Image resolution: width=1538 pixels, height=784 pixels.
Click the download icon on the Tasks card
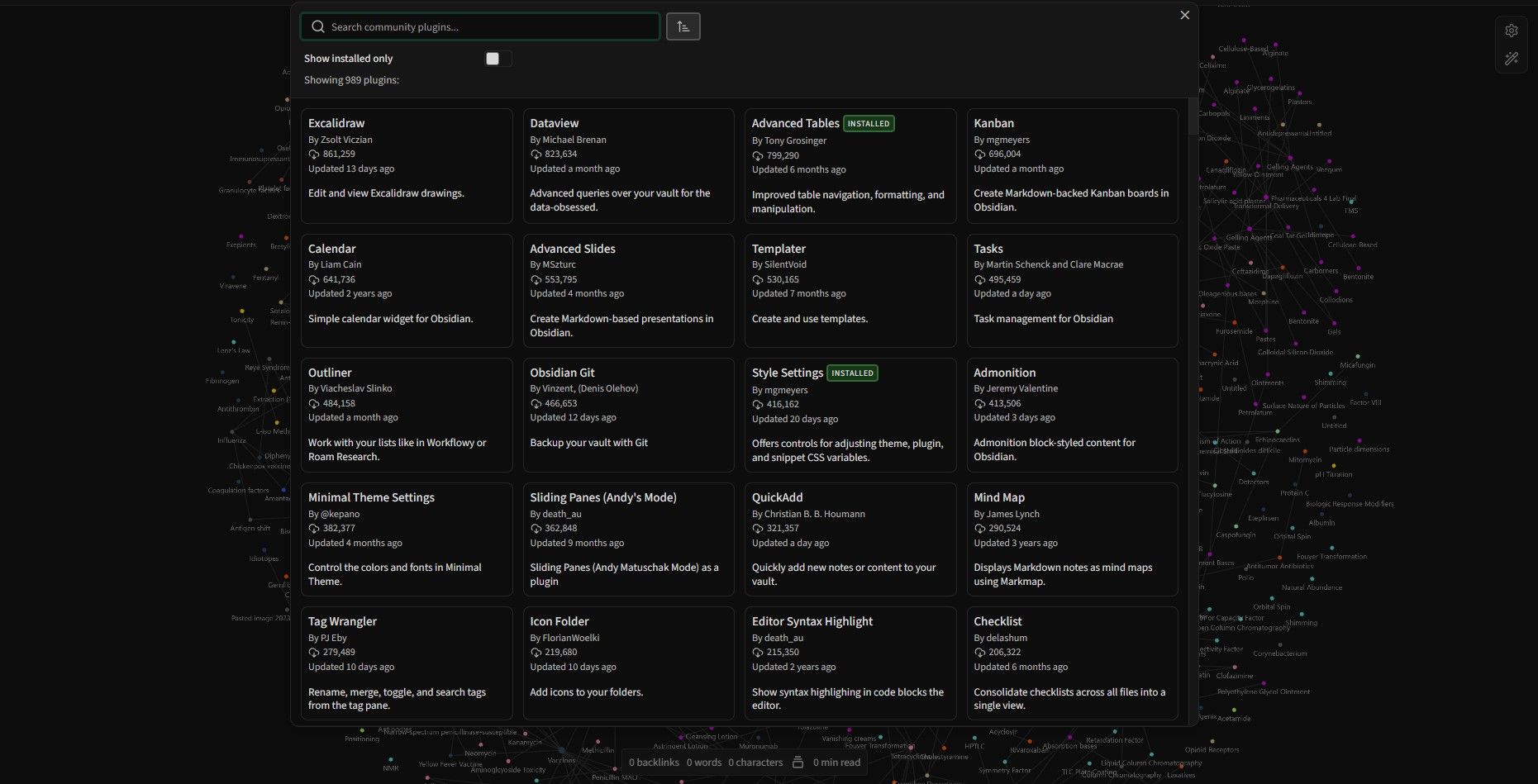point(979,279)
